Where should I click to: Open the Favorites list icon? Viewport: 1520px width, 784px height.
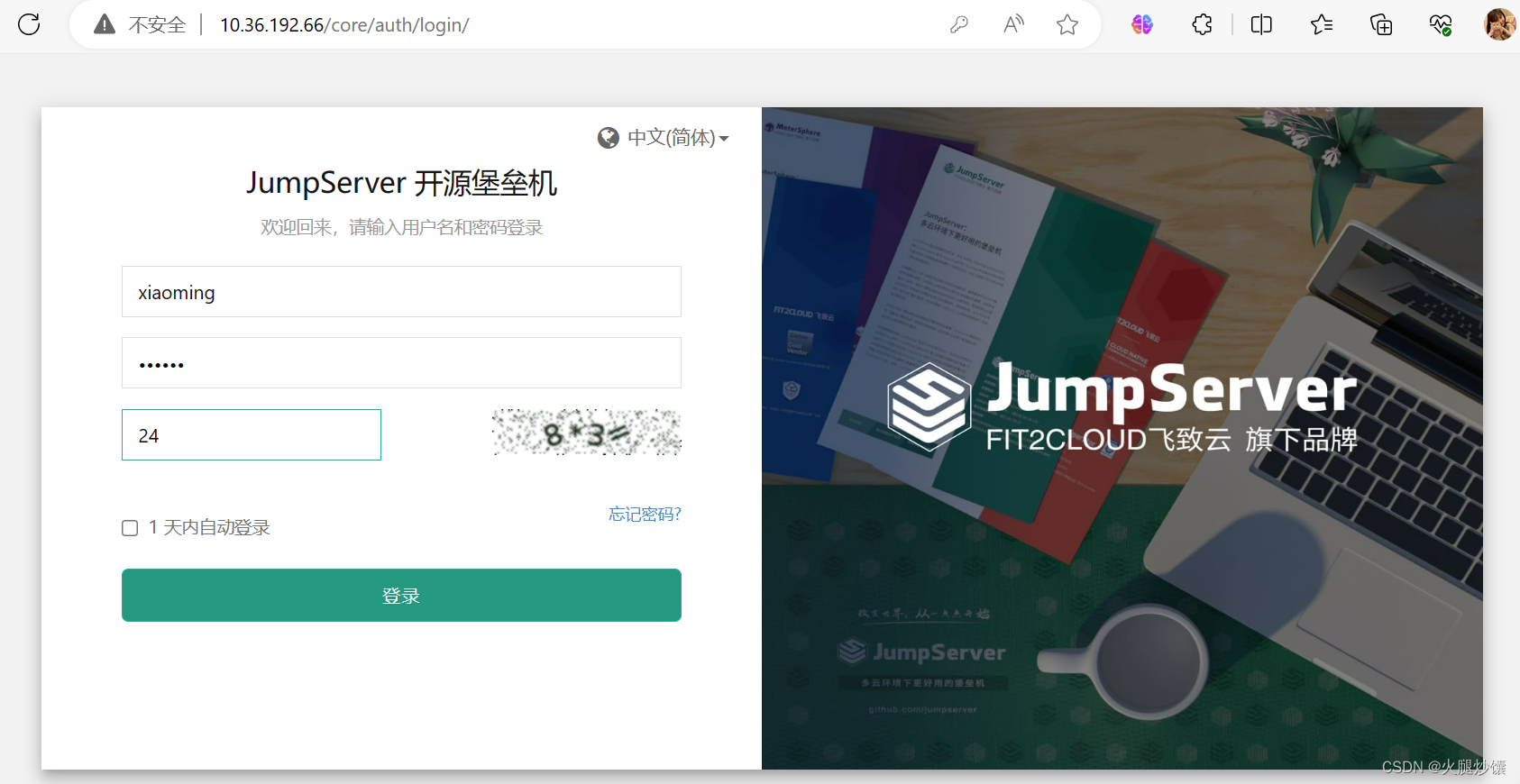point(1322,24)
